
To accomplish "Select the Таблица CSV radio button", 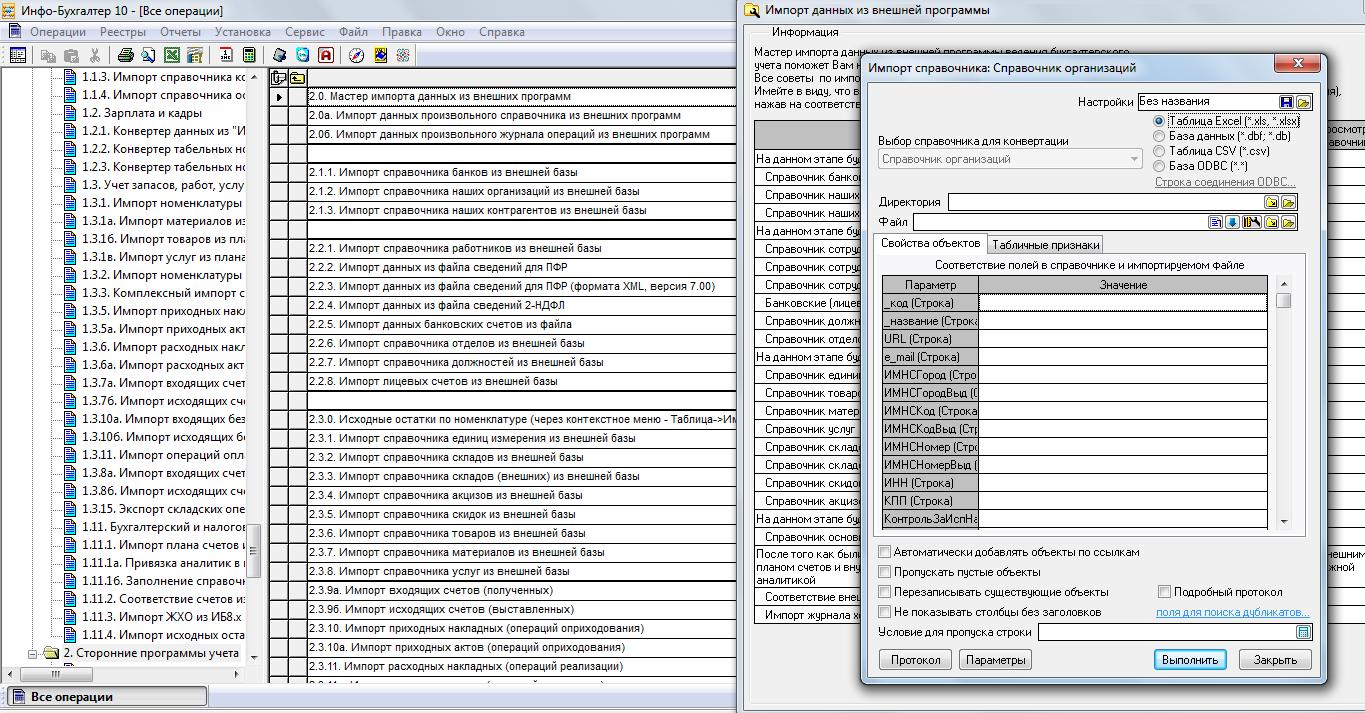I will 1159,151.
